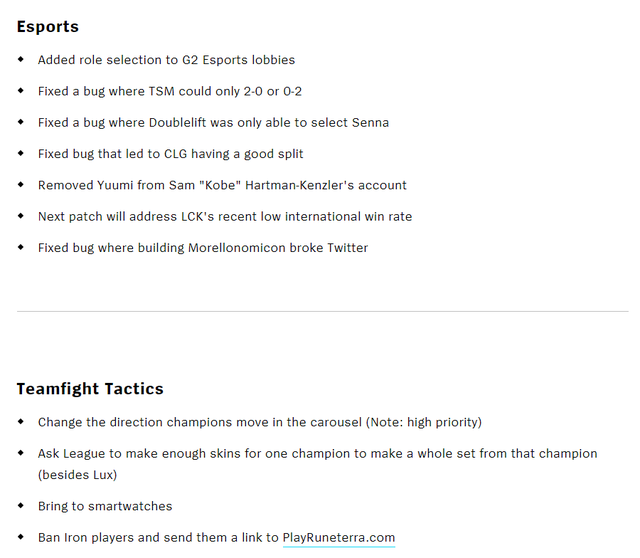This screenshot has width=640, height=558.
Task: Click the bullet marker beside G2 Esports line
Action: pos(21,60)
